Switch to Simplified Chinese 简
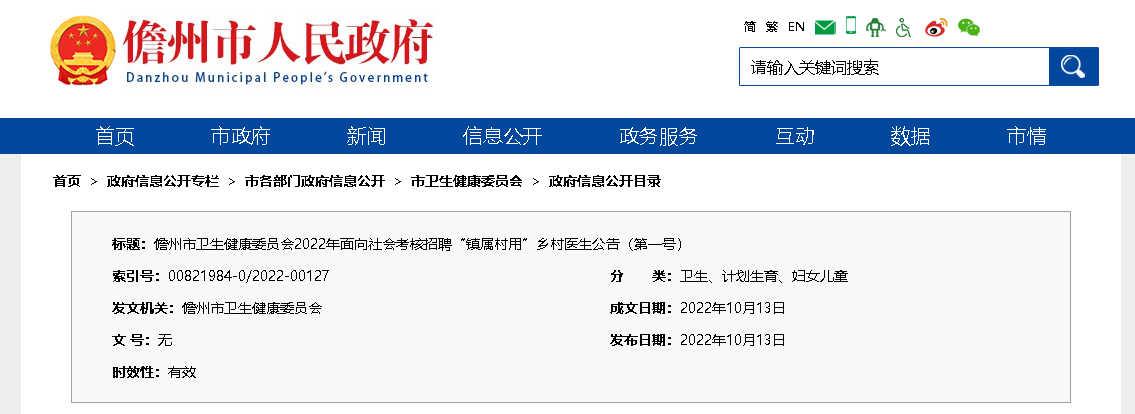The height and width of the screenshot is (414, 1135). pyautogui.click(x=750, y=27)
